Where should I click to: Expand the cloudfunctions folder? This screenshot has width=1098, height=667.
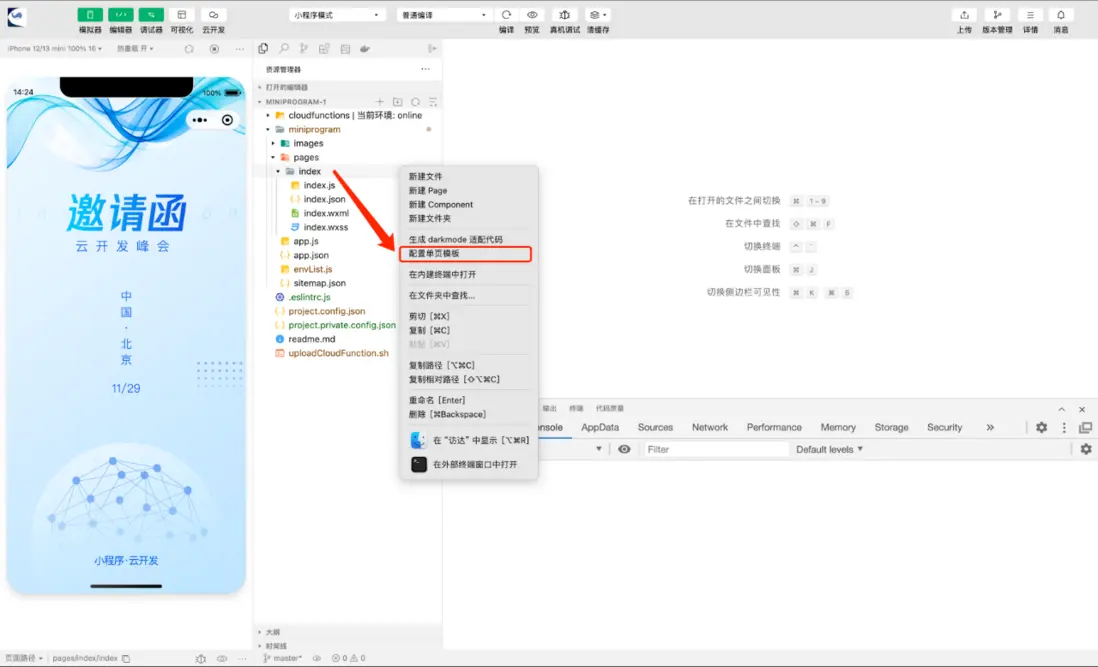(268, 115)
